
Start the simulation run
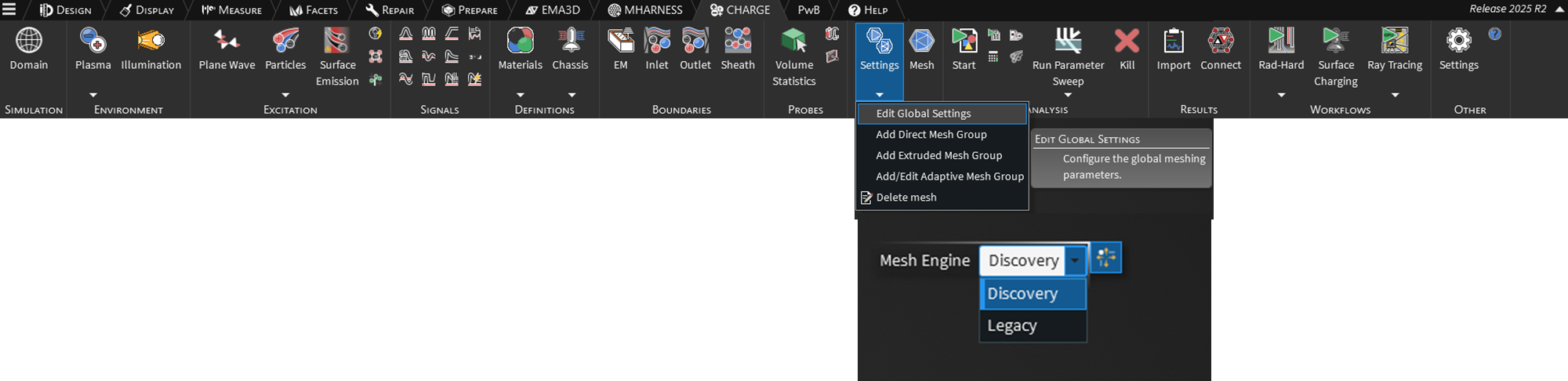964,41
